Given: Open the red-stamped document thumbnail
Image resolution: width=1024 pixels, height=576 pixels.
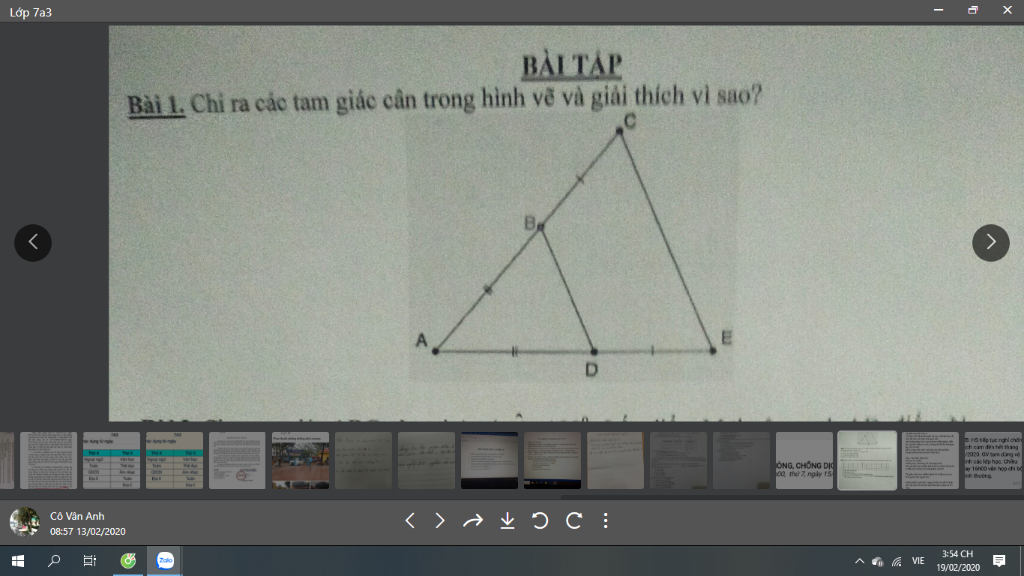Looking at the screenshot, I should 237,460.
